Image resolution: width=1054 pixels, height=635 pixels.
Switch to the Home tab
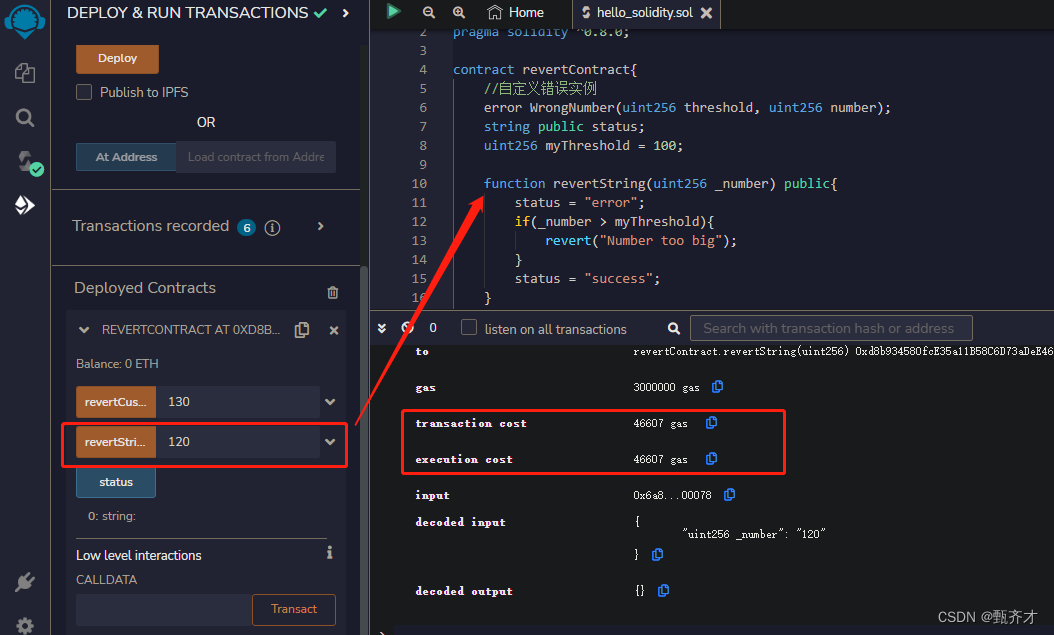[515, 13]
